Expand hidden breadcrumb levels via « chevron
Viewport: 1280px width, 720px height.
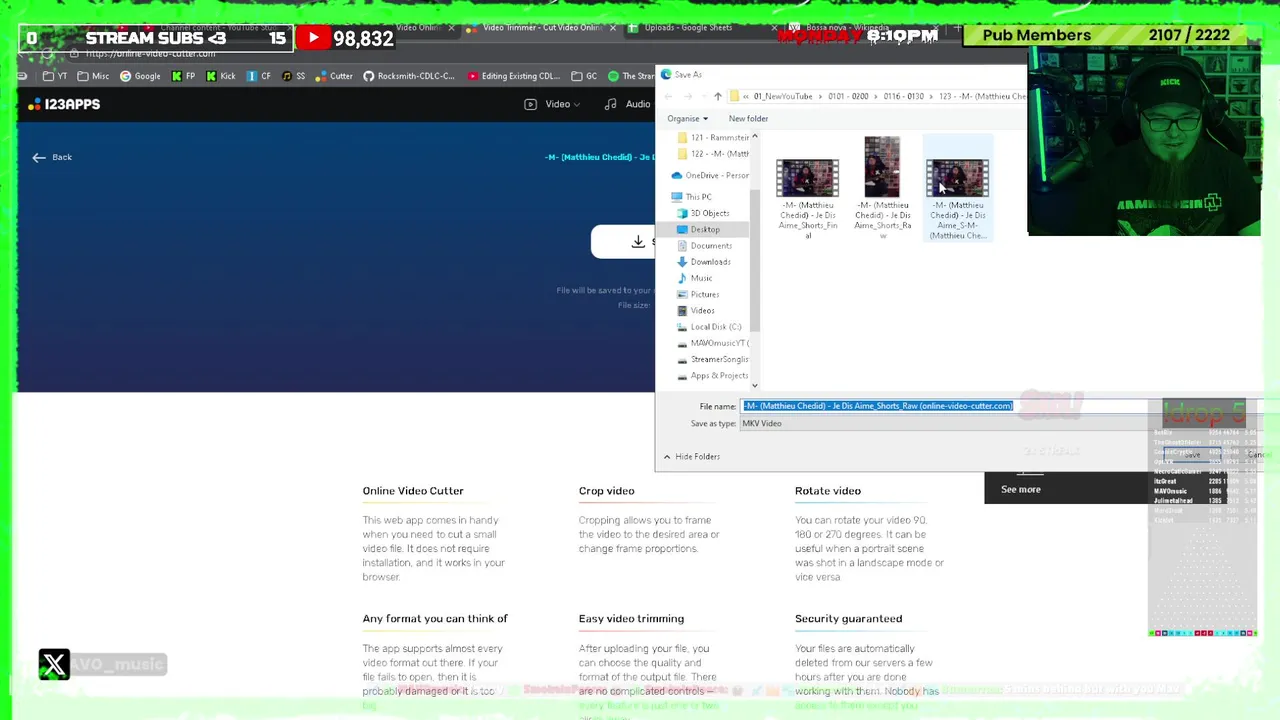coord(745,96)
